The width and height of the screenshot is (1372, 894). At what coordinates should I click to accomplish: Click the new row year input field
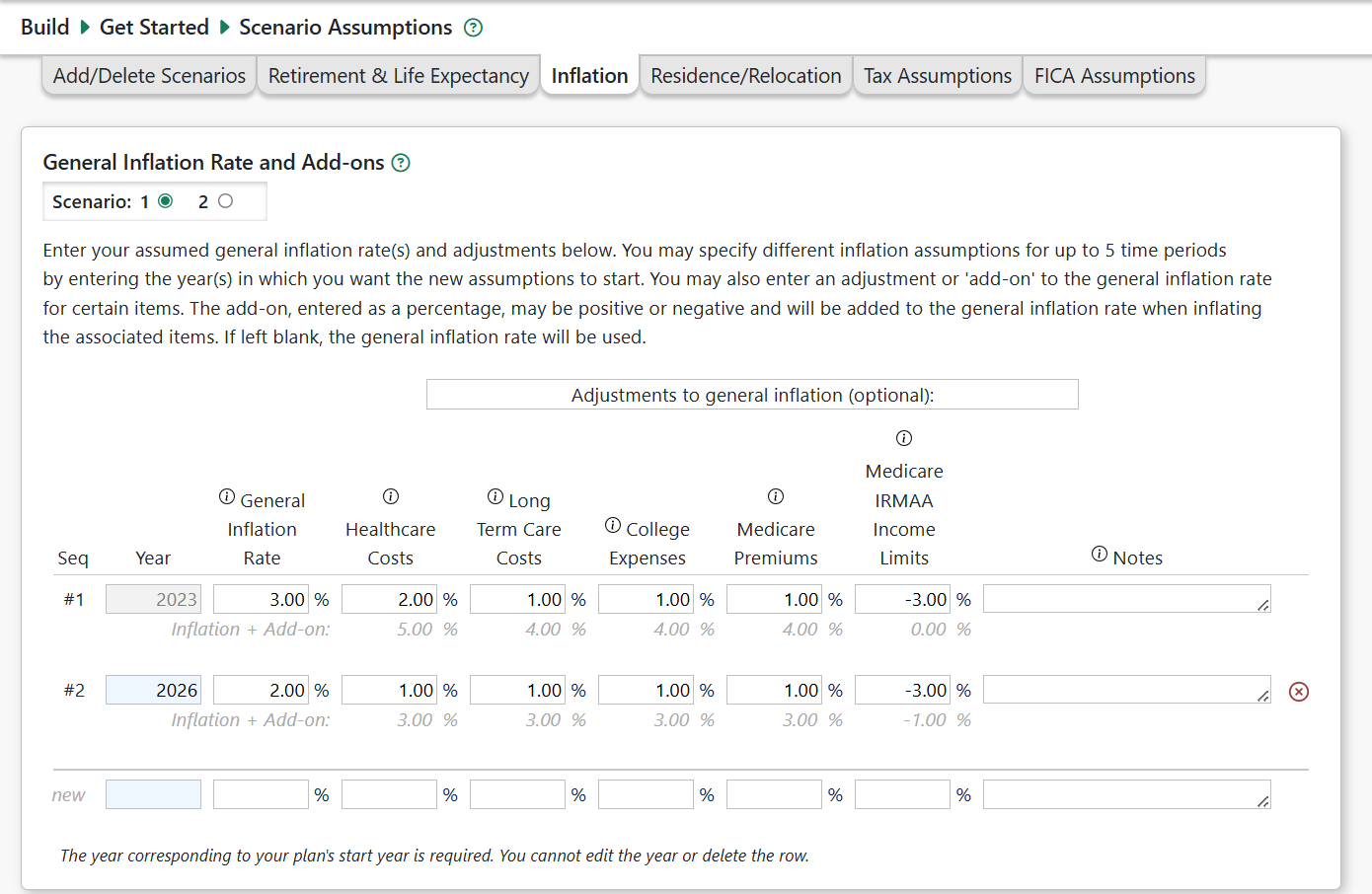pyautogui.click(x=154, y=794)
